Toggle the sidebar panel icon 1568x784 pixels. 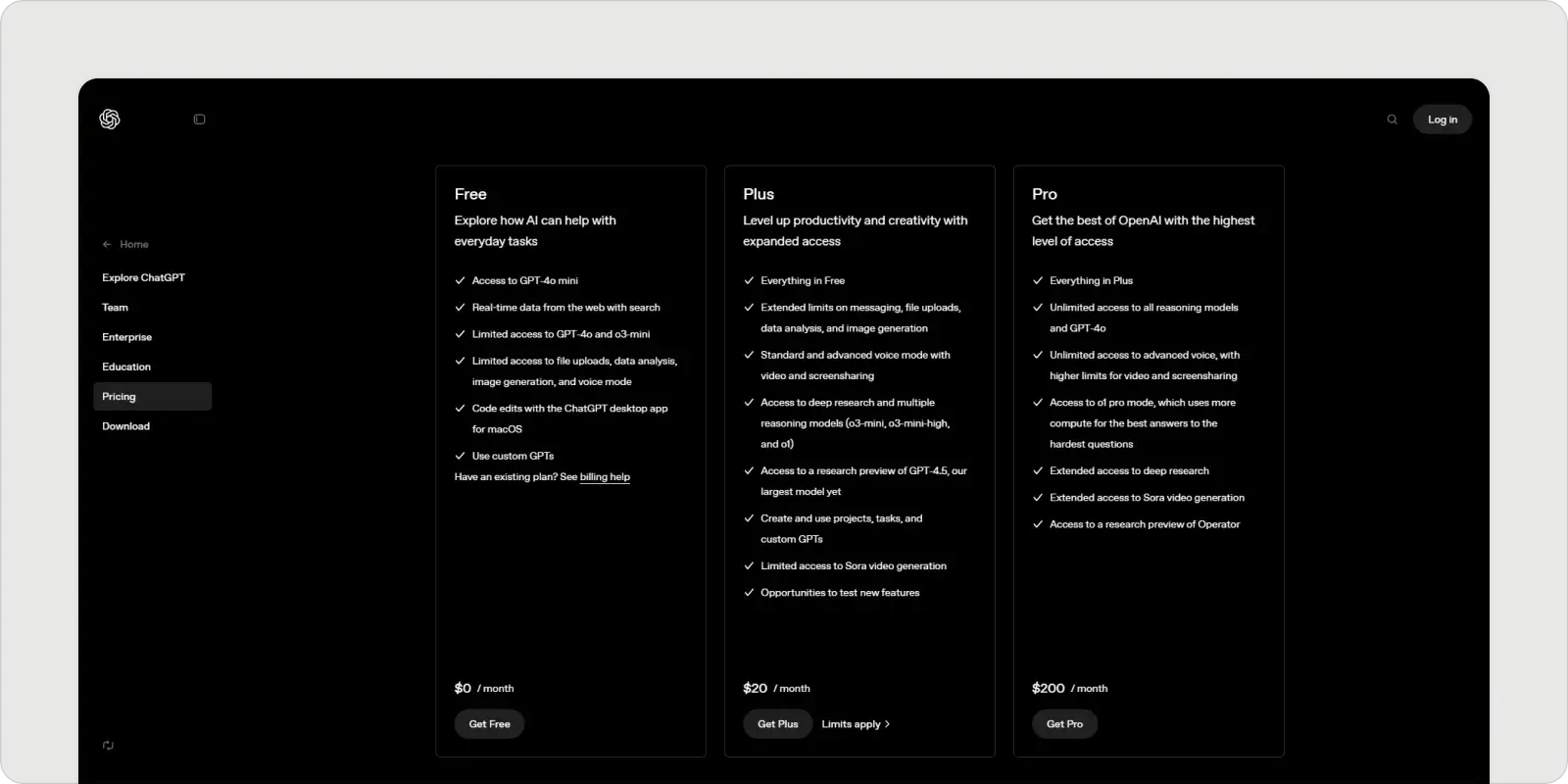point(200,120)
